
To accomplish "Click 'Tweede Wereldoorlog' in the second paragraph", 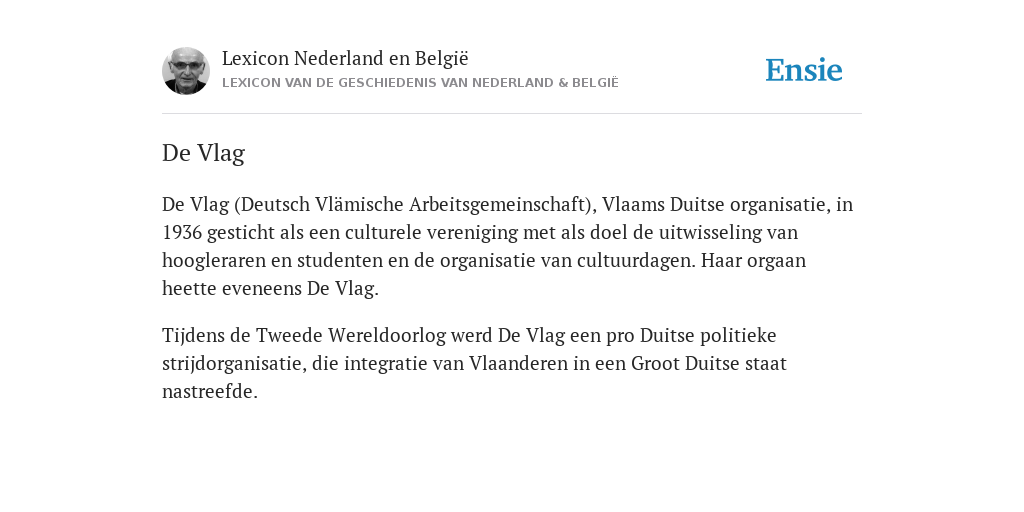I will point(351,336).
